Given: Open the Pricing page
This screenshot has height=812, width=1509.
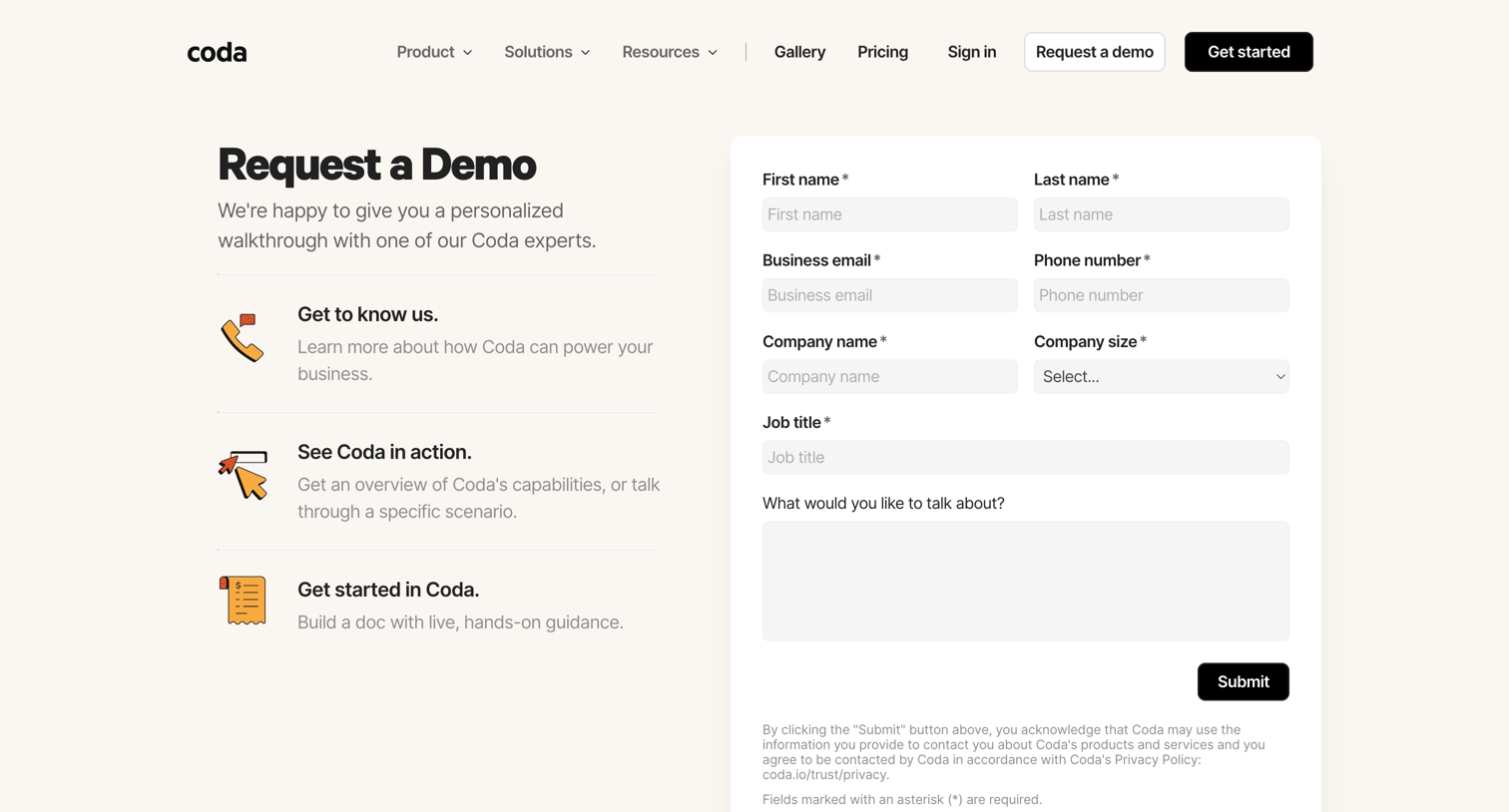Looking at the screenshot, I should [x=882, y=52].
